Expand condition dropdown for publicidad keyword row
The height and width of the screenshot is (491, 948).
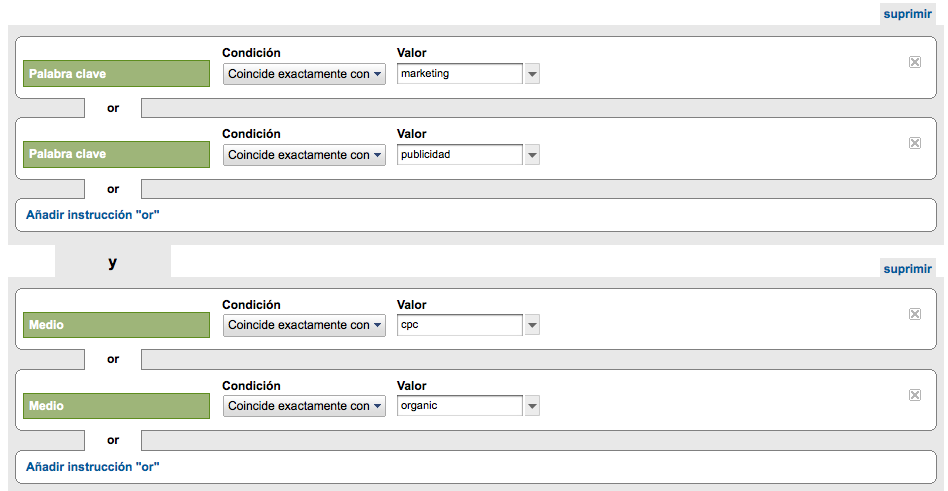(x=304, y=155)
